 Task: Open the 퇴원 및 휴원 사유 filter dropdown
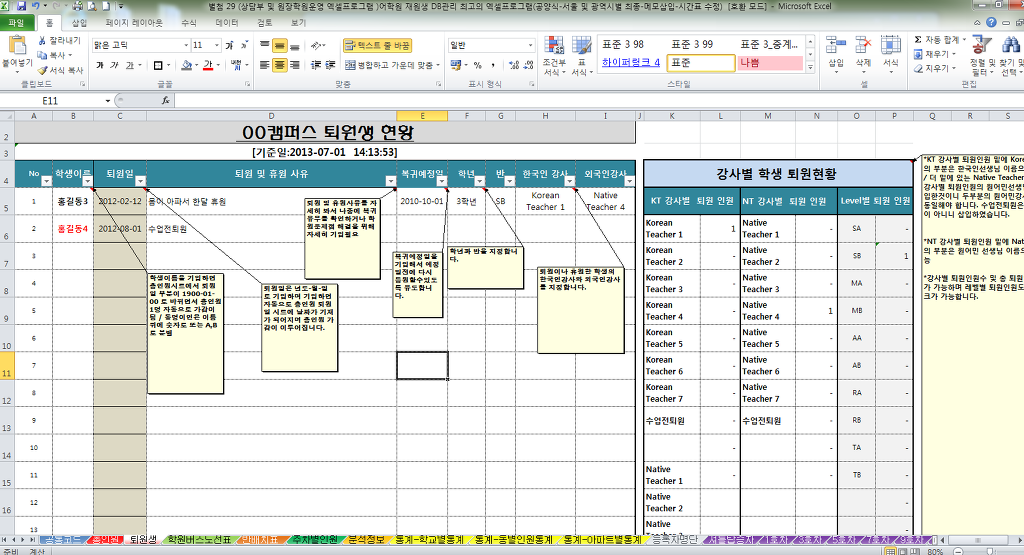pyautogui.click(x=390, y=181)
